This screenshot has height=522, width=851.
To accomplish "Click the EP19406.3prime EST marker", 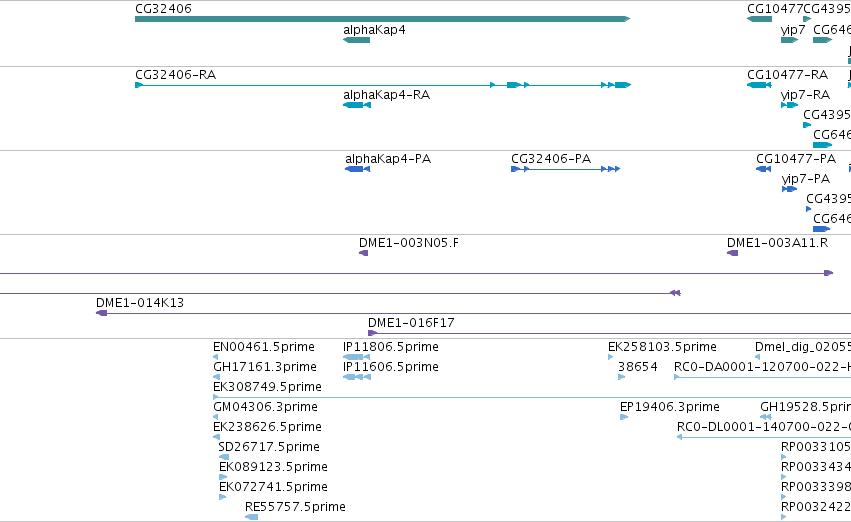I will 624,417.
